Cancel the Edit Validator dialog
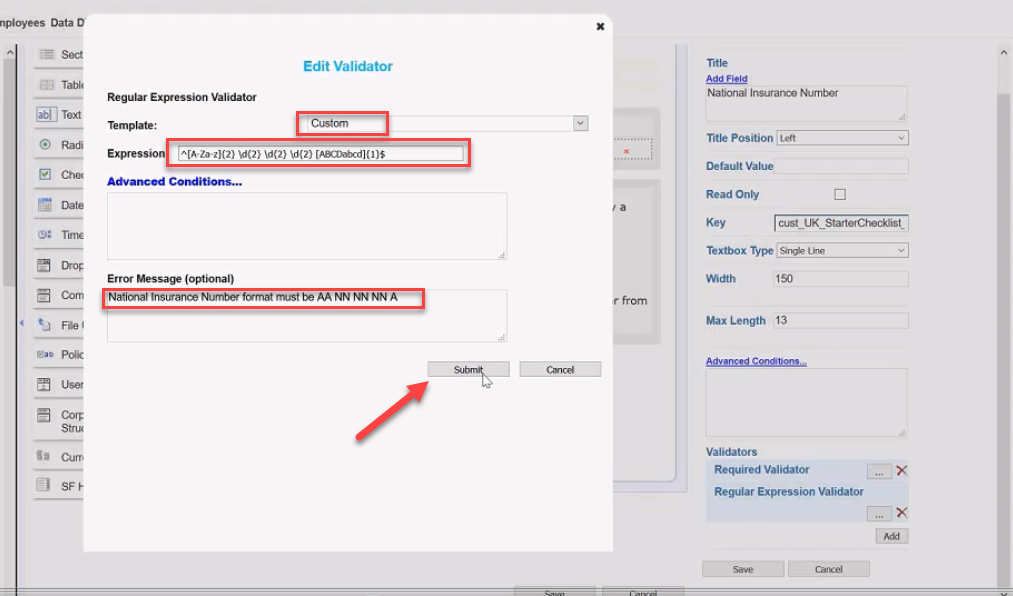This screenshot has width=1013, height=596. [560, 369]
